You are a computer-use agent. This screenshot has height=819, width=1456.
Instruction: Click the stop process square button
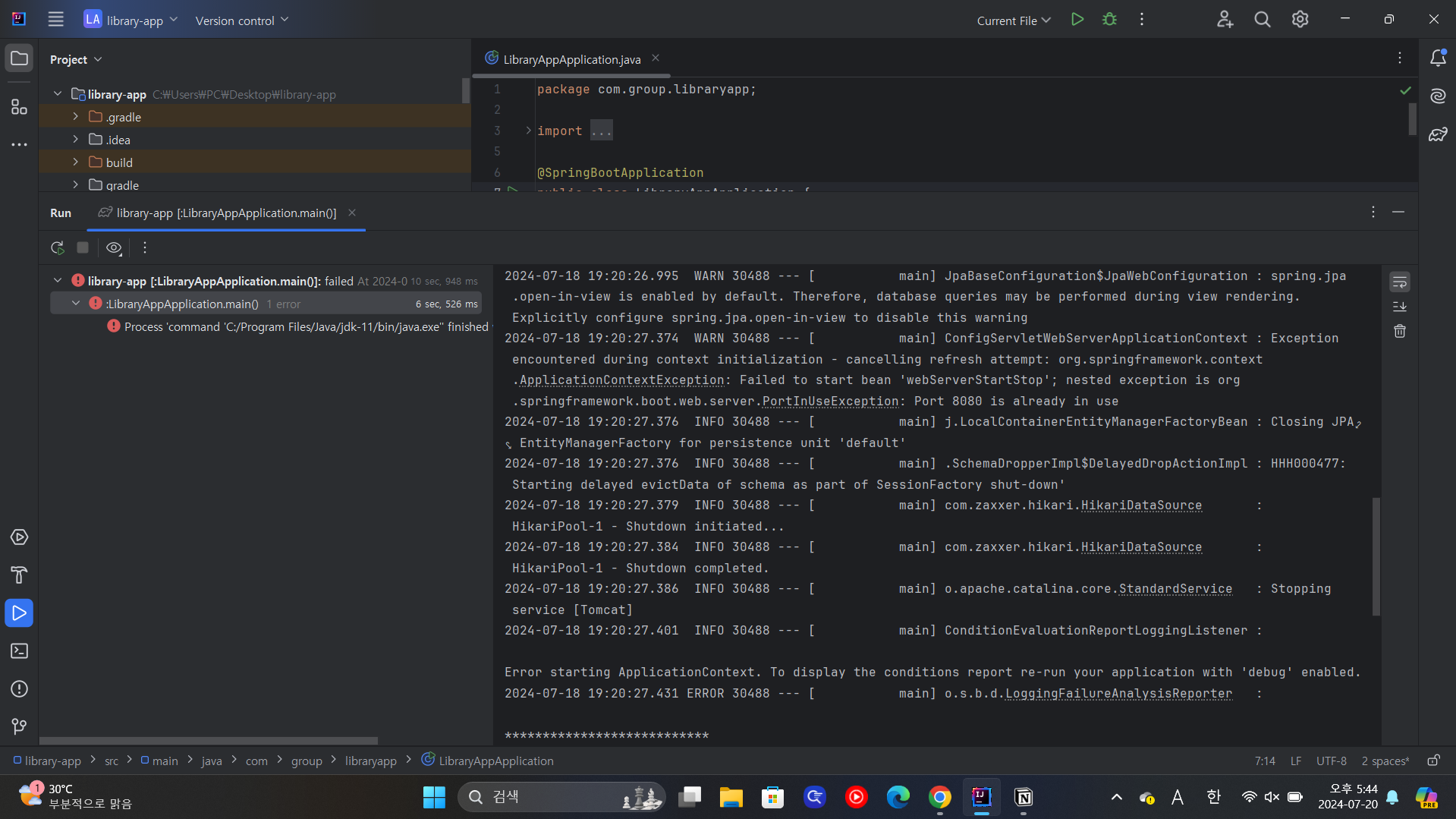click(83, 247)
